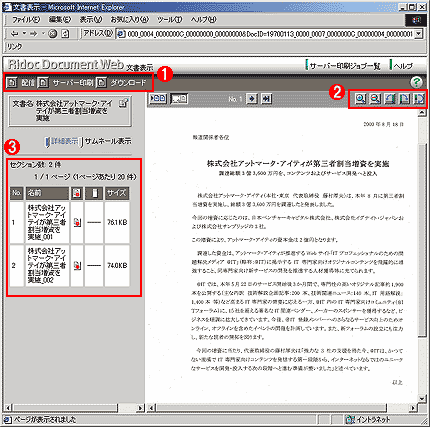Select the サムネール表示 view link
430x427 pixels.
coord(108,141)
